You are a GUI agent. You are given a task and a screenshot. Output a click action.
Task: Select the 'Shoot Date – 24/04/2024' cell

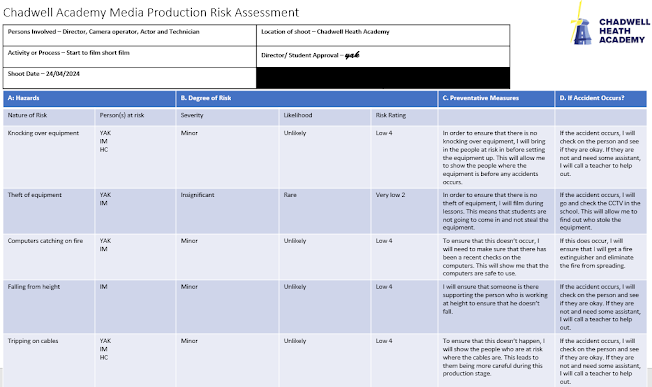pos(129,78)
